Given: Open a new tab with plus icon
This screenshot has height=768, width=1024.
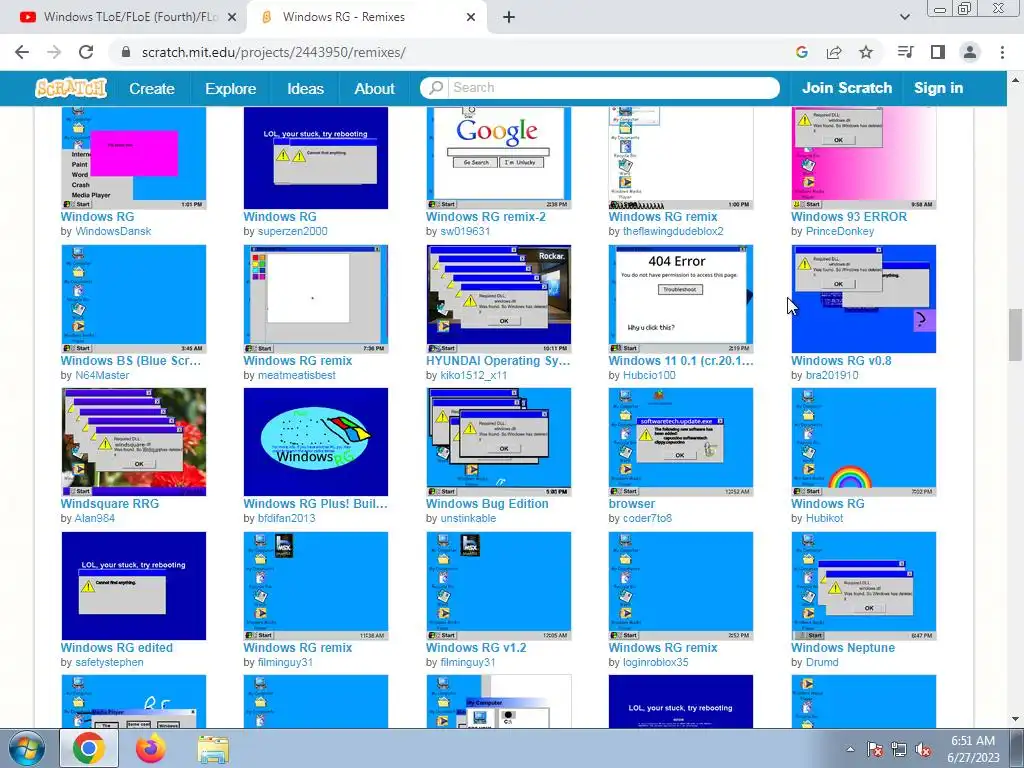Looking at the screenshot, I should tap(509, 18).
